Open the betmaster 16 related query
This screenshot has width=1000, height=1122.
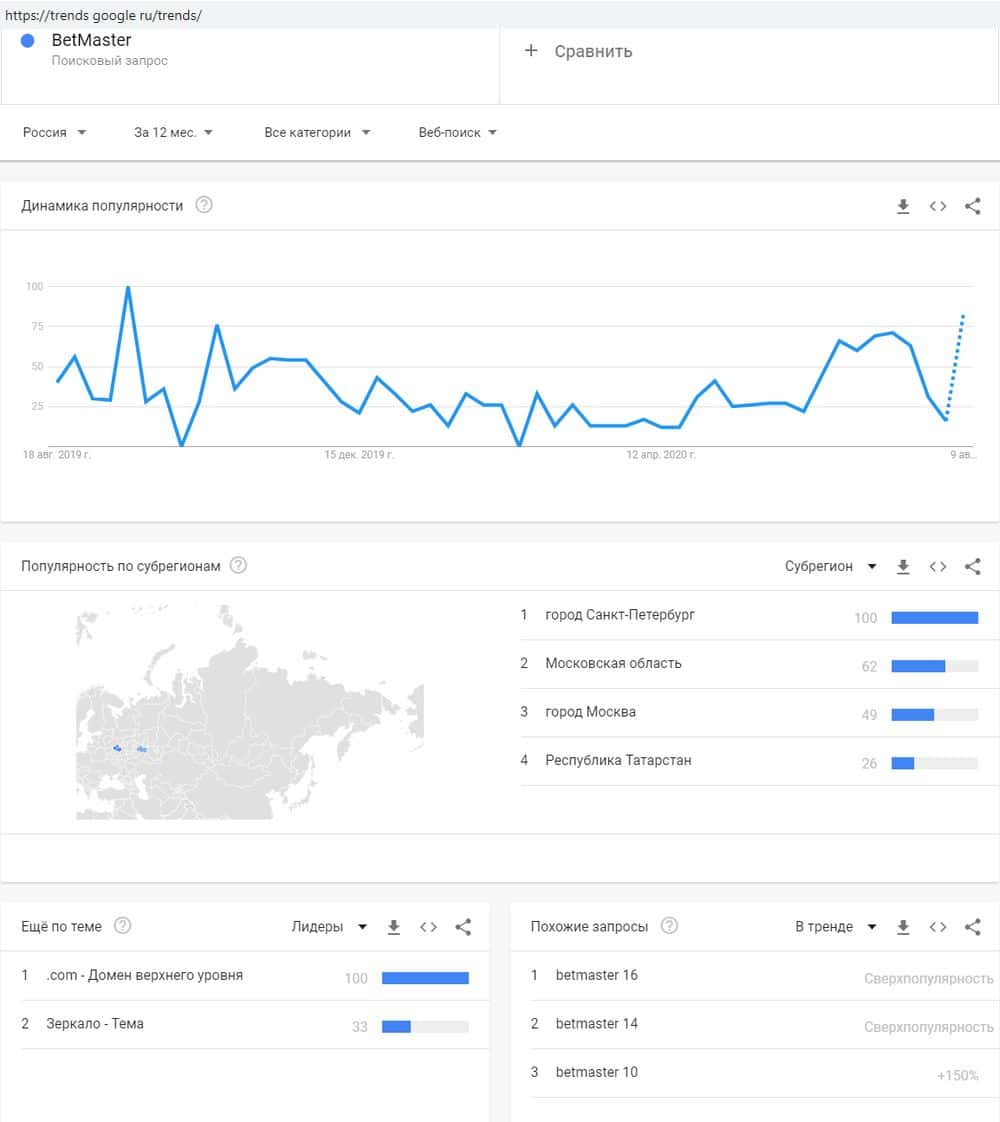click(x=596, y=975)
